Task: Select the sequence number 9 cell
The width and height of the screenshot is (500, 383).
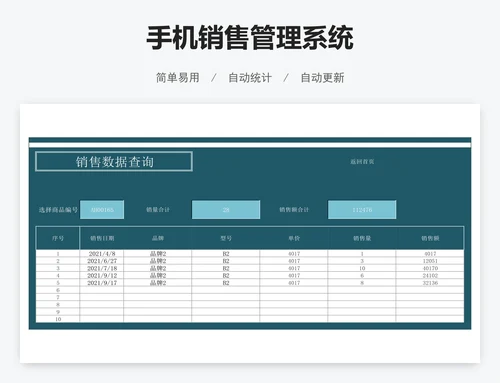Action: click(x=58, y=312)
